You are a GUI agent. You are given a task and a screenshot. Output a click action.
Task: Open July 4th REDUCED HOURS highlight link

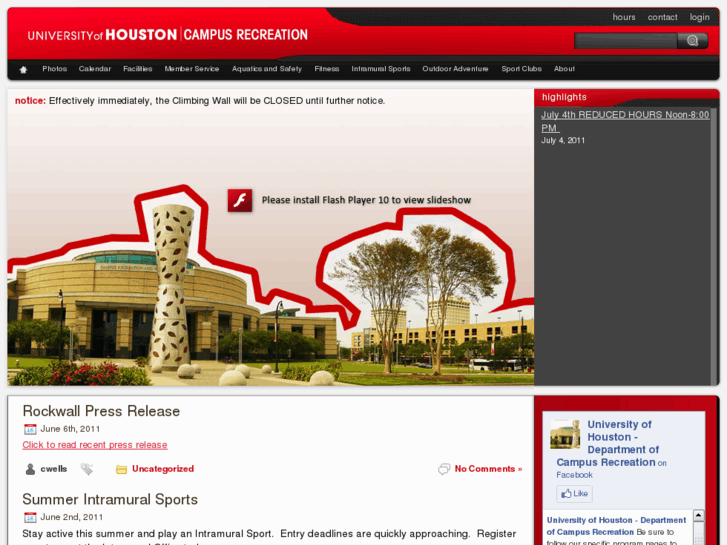(x=625, y=121)
